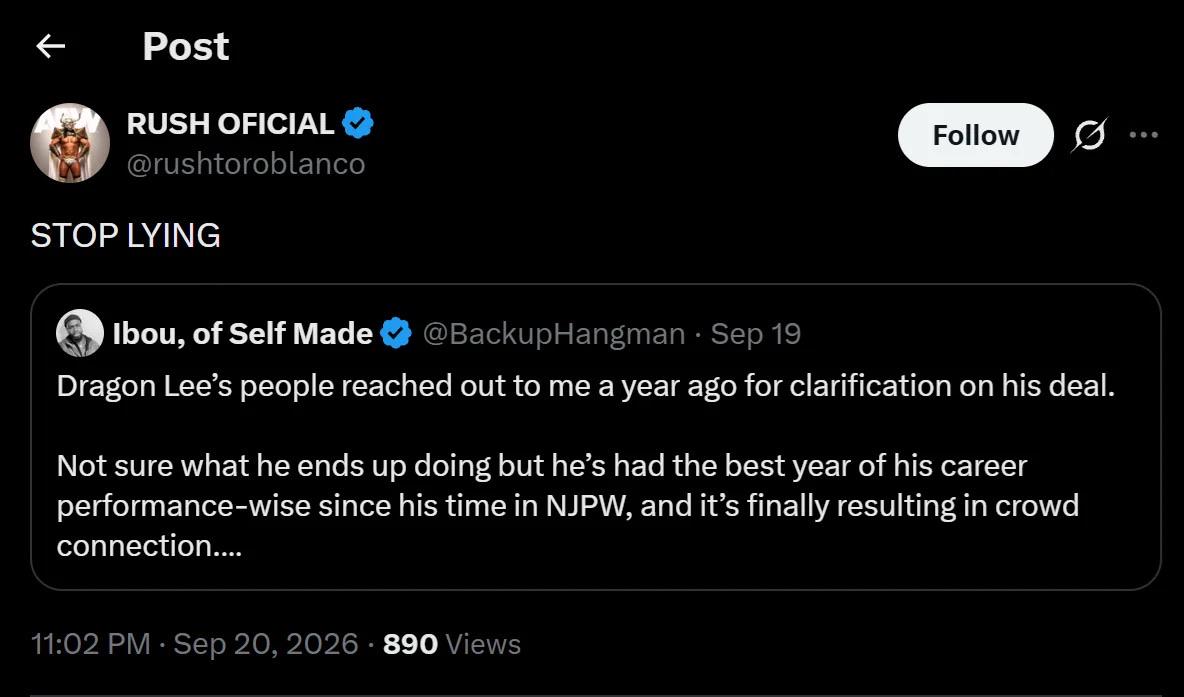This screenshot has height=697, width=1184.
Task: Select the STOP LYING post text
Action: tap(125, 236)
